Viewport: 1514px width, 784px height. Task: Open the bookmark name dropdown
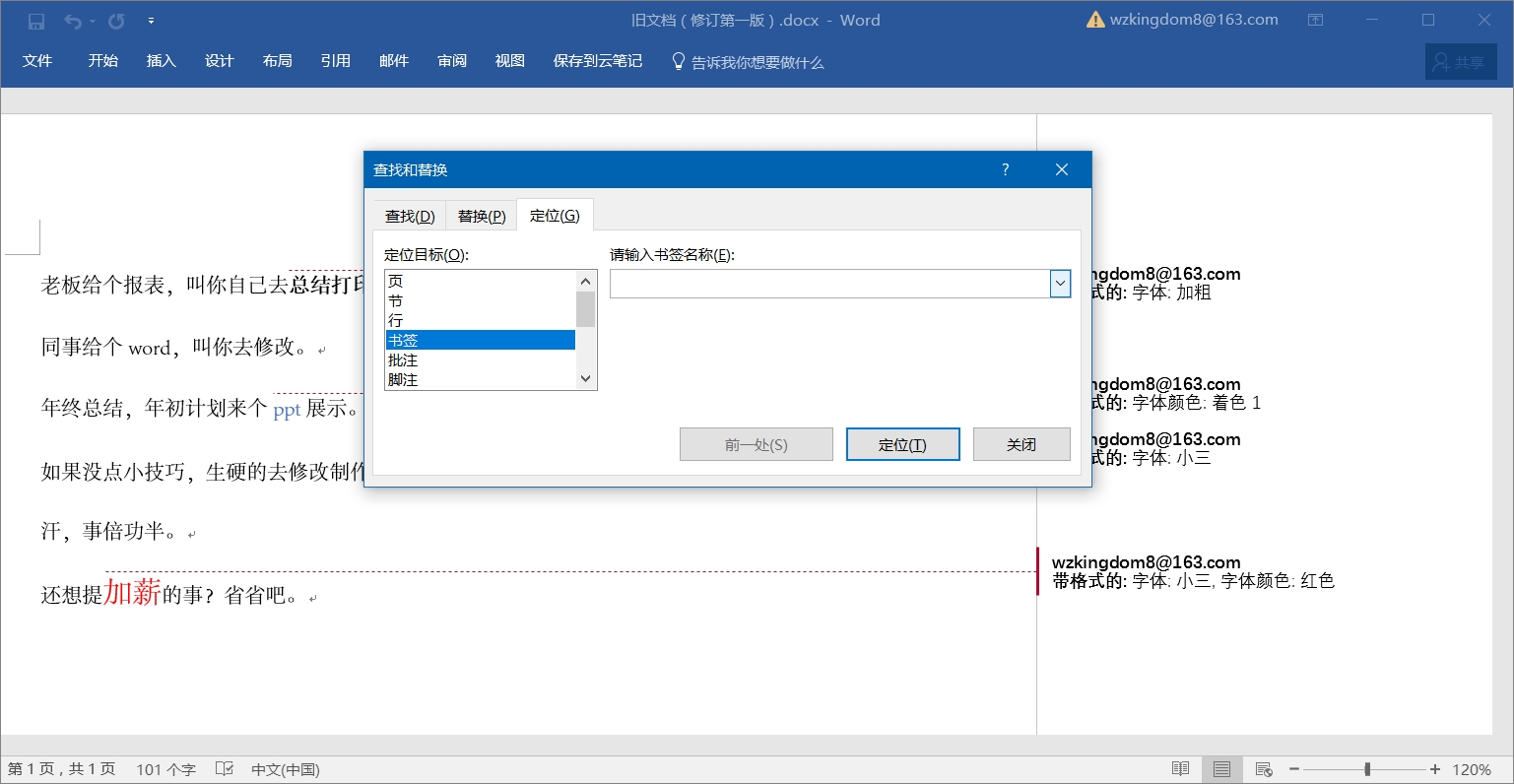(1060, 284)
